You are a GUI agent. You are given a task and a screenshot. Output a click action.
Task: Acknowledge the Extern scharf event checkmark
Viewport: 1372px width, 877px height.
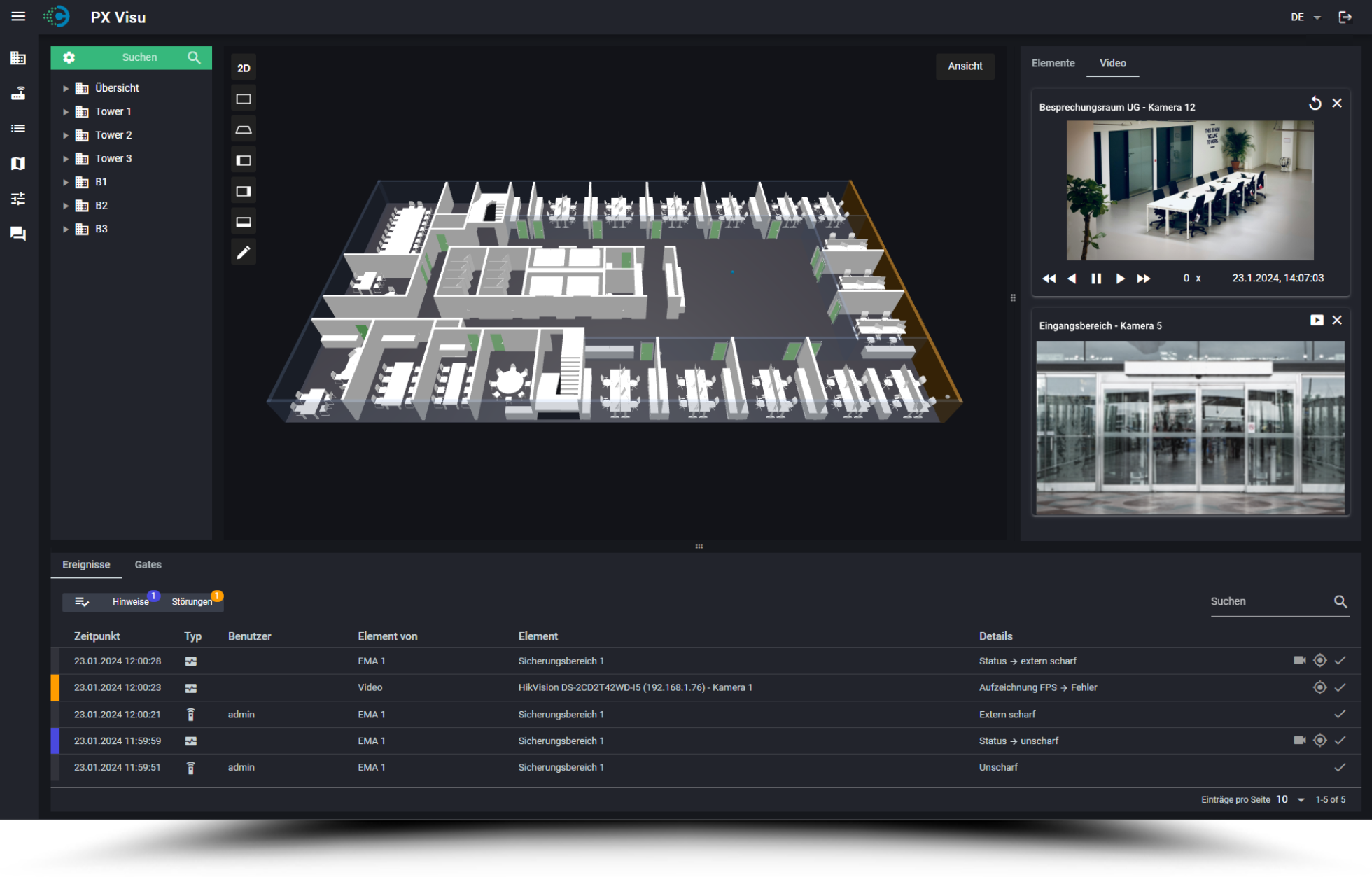pyautogui.click(x=1340, y=714)
